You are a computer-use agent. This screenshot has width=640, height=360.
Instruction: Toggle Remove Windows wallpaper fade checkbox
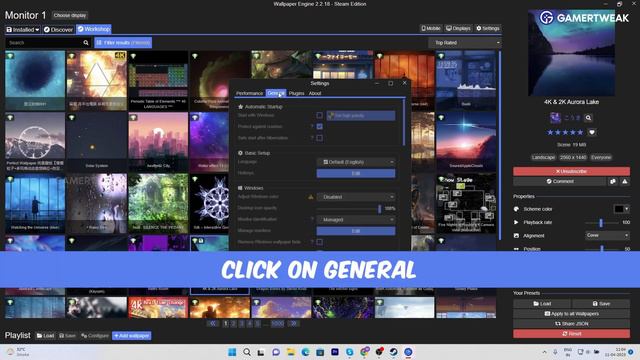pyautogui.click(x=319, y=242)
